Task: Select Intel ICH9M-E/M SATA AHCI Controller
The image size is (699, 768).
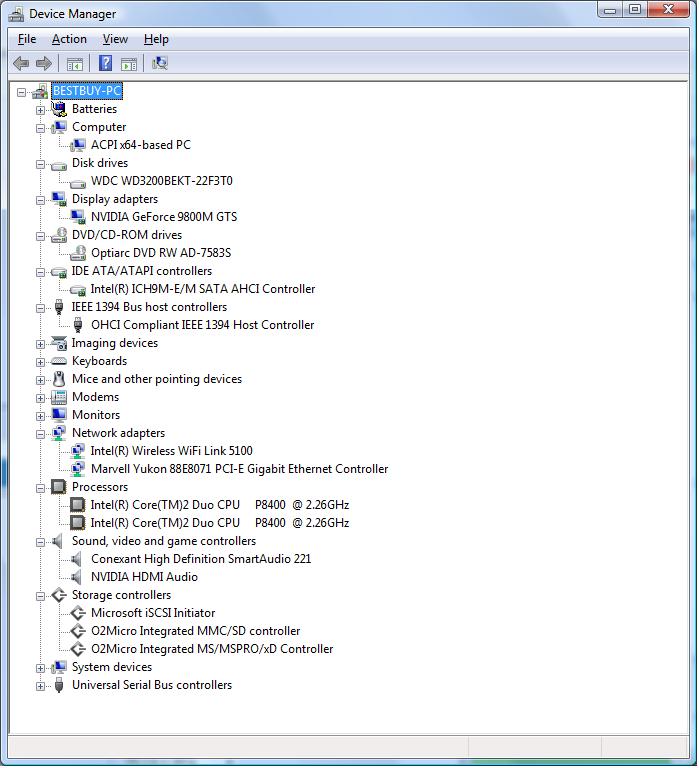Action: coord(203,289)
